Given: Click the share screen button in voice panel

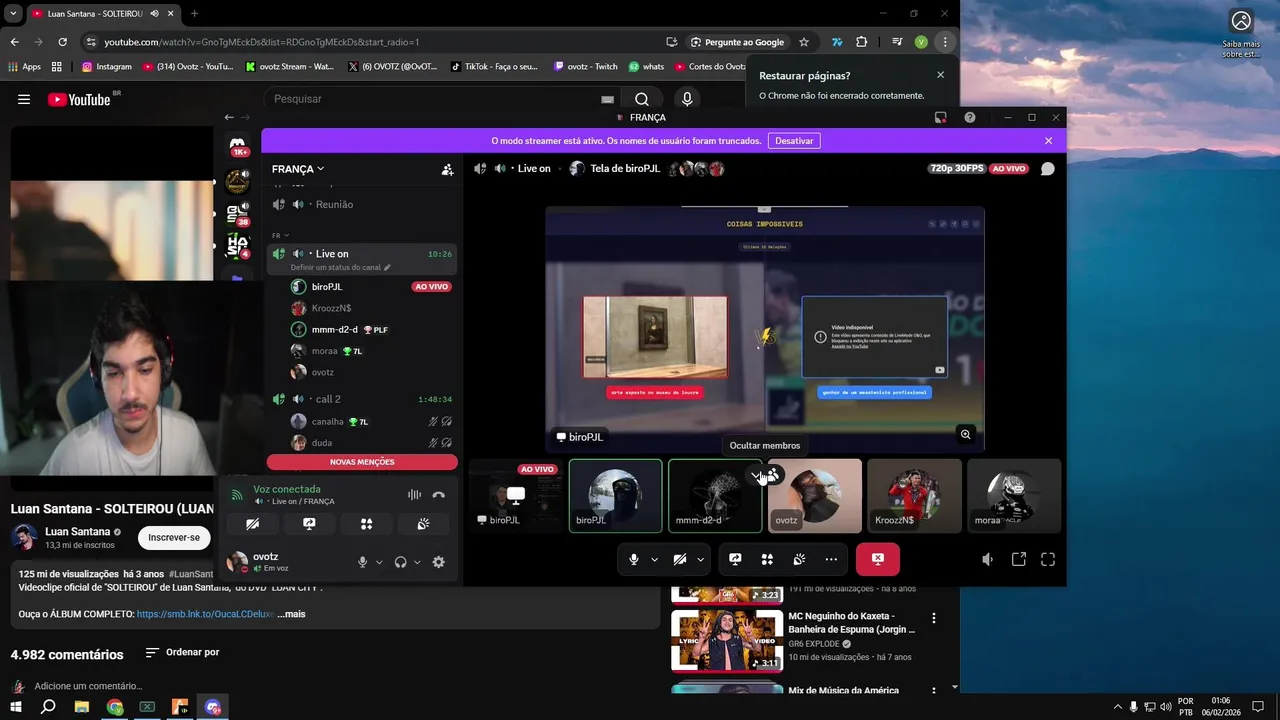Looking at the screenshot, I should [309, 524].
